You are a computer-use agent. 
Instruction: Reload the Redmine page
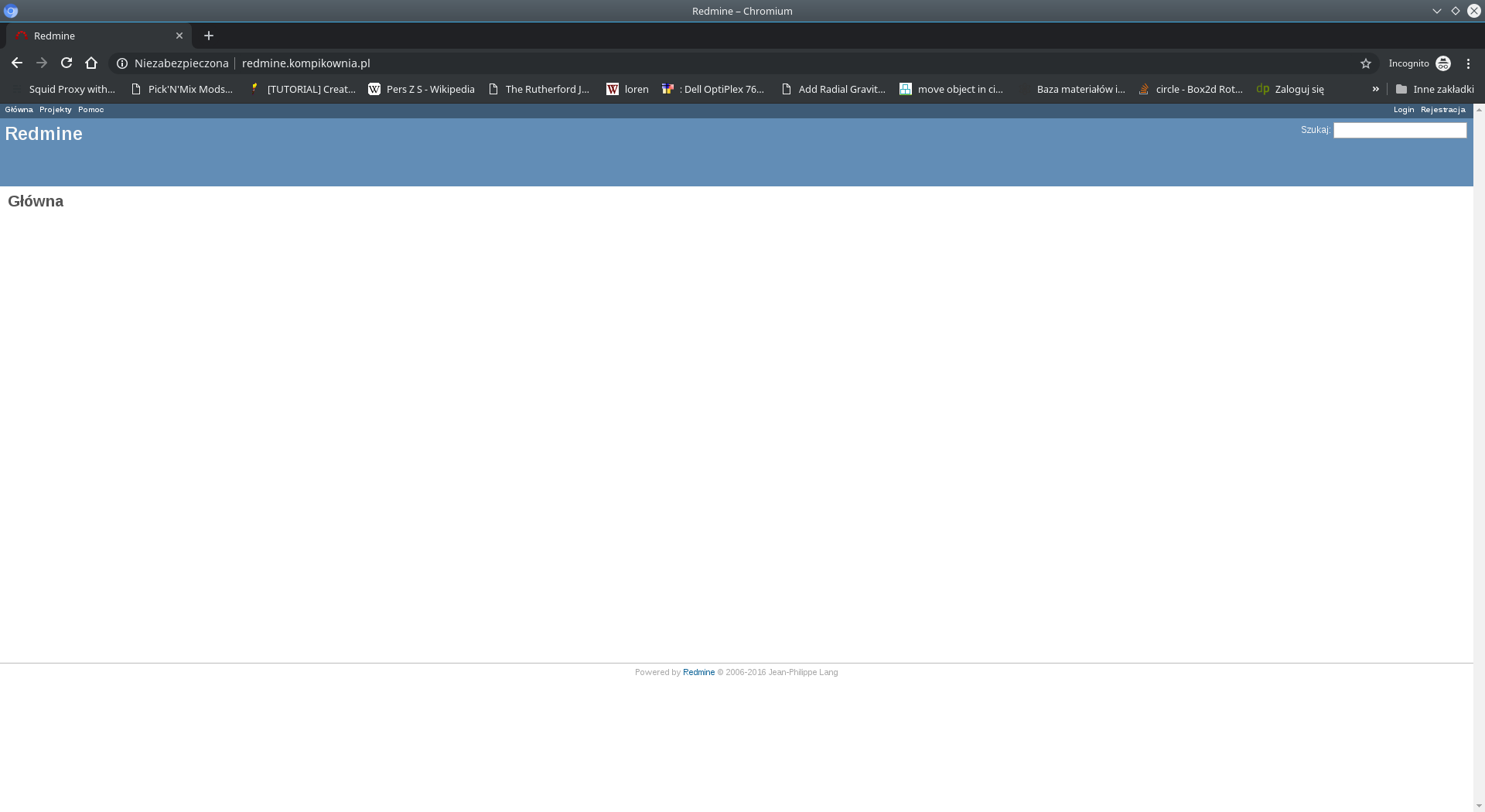[x=67, y=63]
